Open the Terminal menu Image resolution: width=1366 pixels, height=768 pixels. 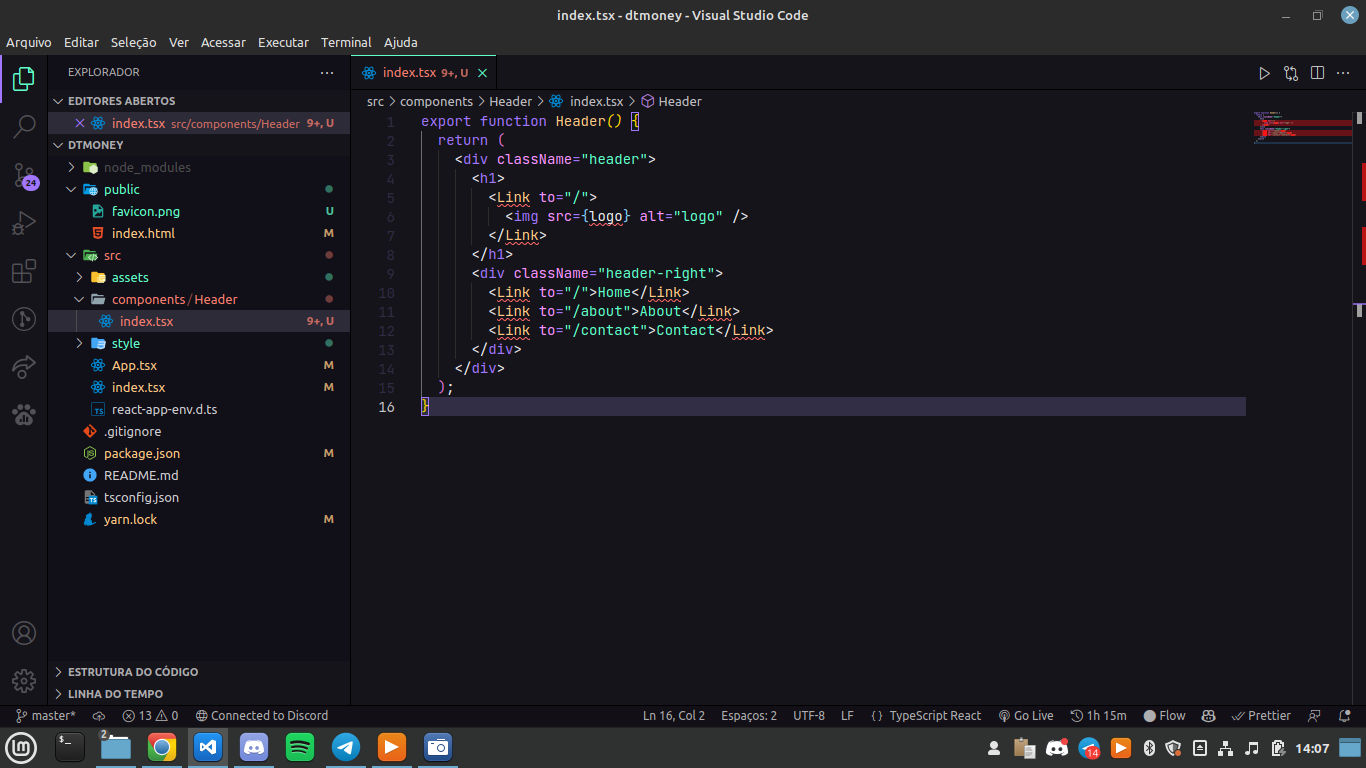coord(346,42)
